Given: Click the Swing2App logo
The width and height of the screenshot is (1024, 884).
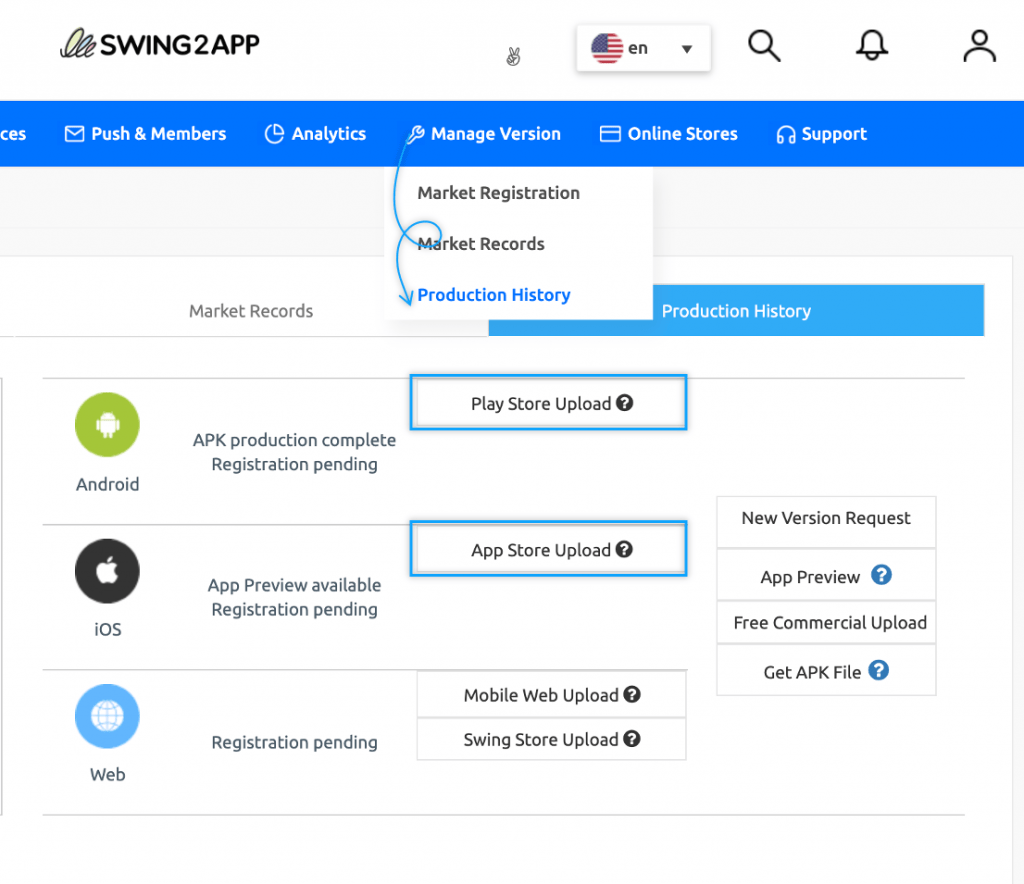Looking at the screenshot, I should (x=159, y=44).
